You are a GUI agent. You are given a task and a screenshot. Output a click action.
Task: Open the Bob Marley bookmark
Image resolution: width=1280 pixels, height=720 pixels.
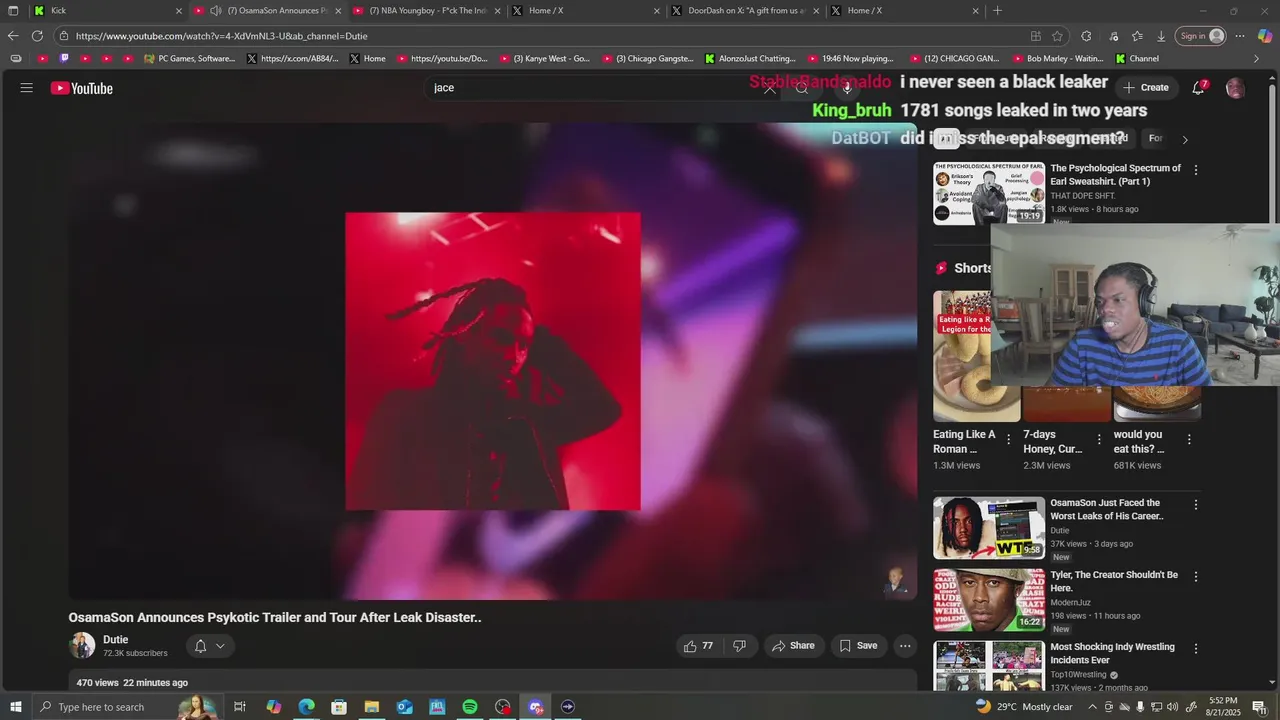point(1057,59)
